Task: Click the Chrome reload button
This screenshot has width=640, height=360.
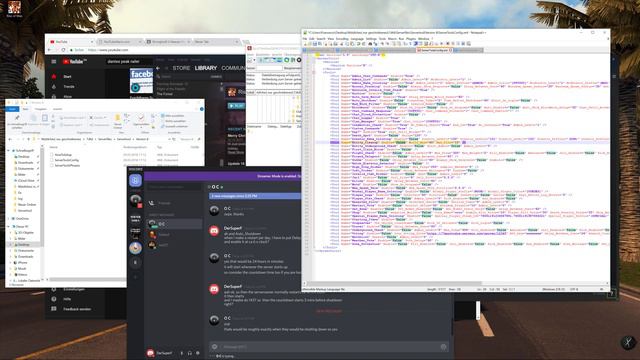Action: (x=63, y=50)
